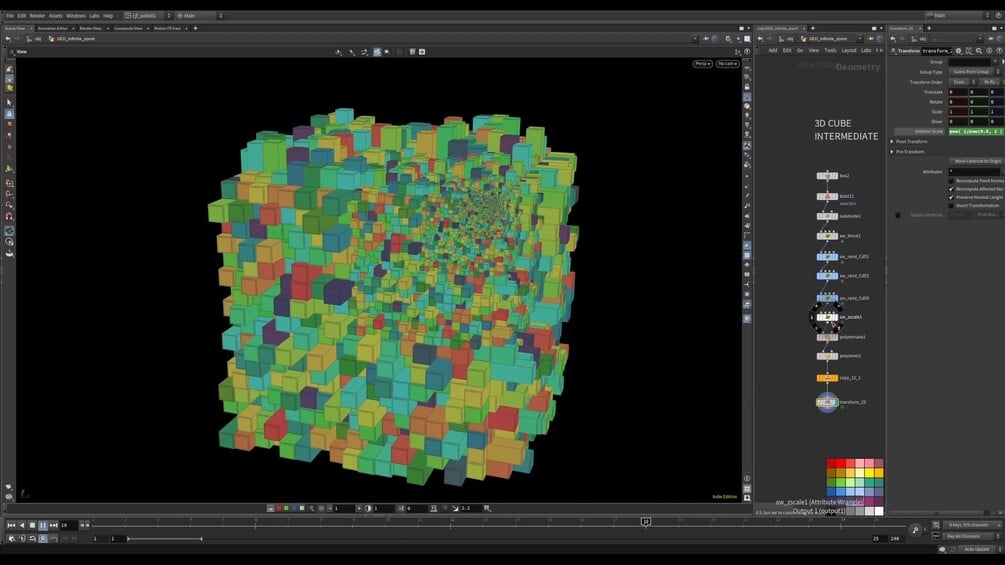Click the box2 node in network

tap(827, 175)
